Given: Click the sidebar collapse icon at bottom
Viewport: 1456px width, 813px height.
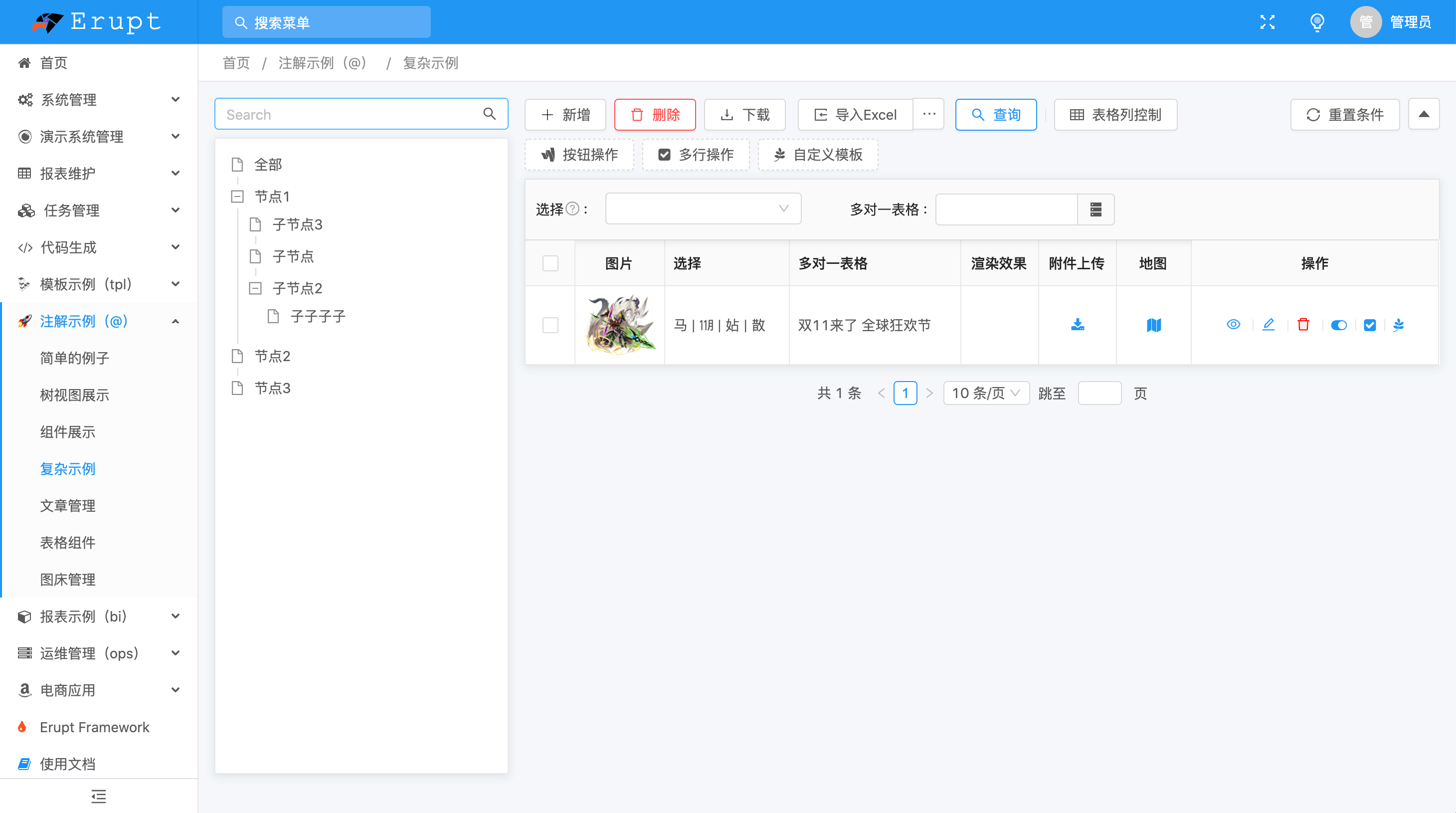Looking at the screenshot, I should click(x=98, y=796).
